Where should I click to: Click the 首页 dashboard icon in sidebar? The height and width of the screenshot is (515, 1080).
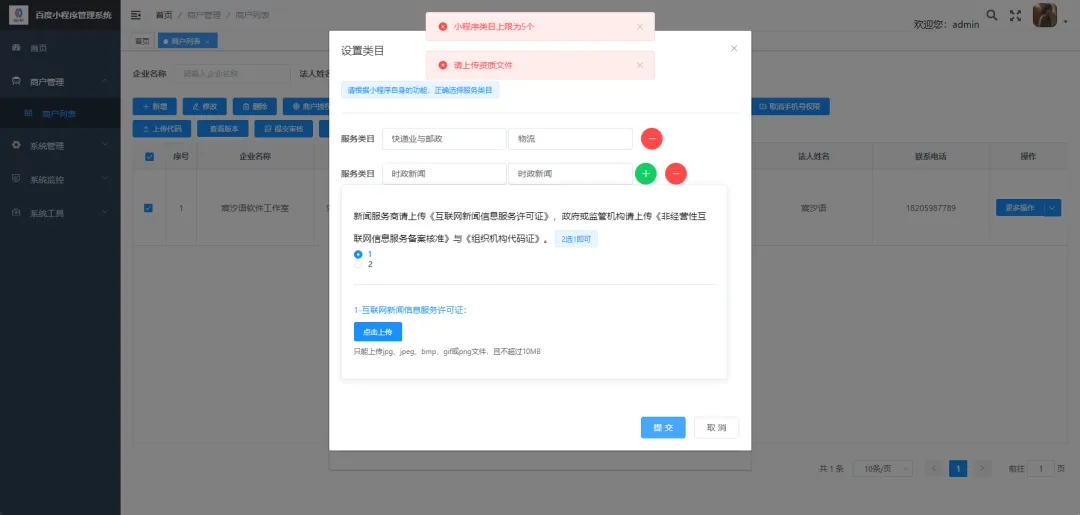pos(17,48)
